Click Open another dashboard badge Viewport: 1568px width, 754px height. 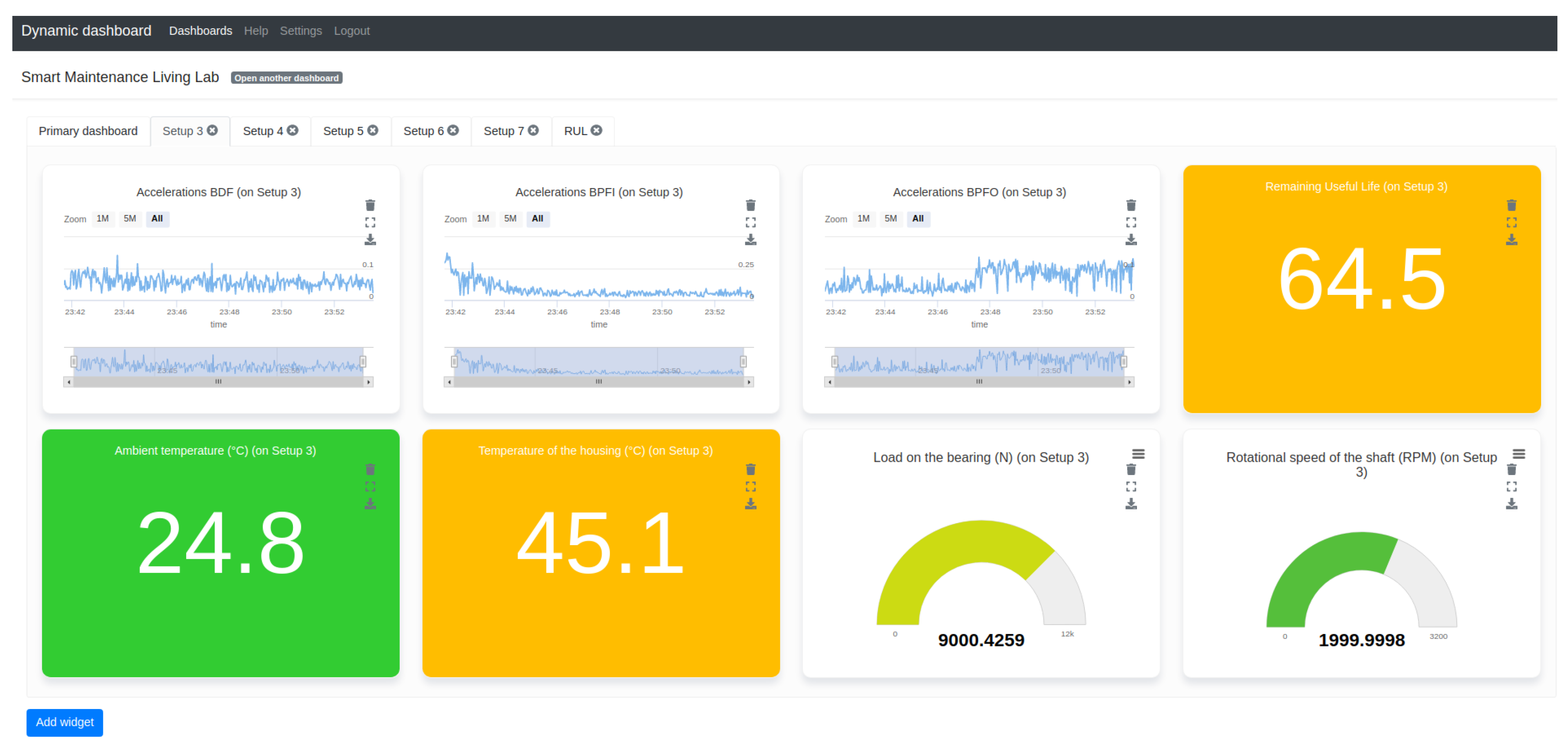click(x=286, y=78)
